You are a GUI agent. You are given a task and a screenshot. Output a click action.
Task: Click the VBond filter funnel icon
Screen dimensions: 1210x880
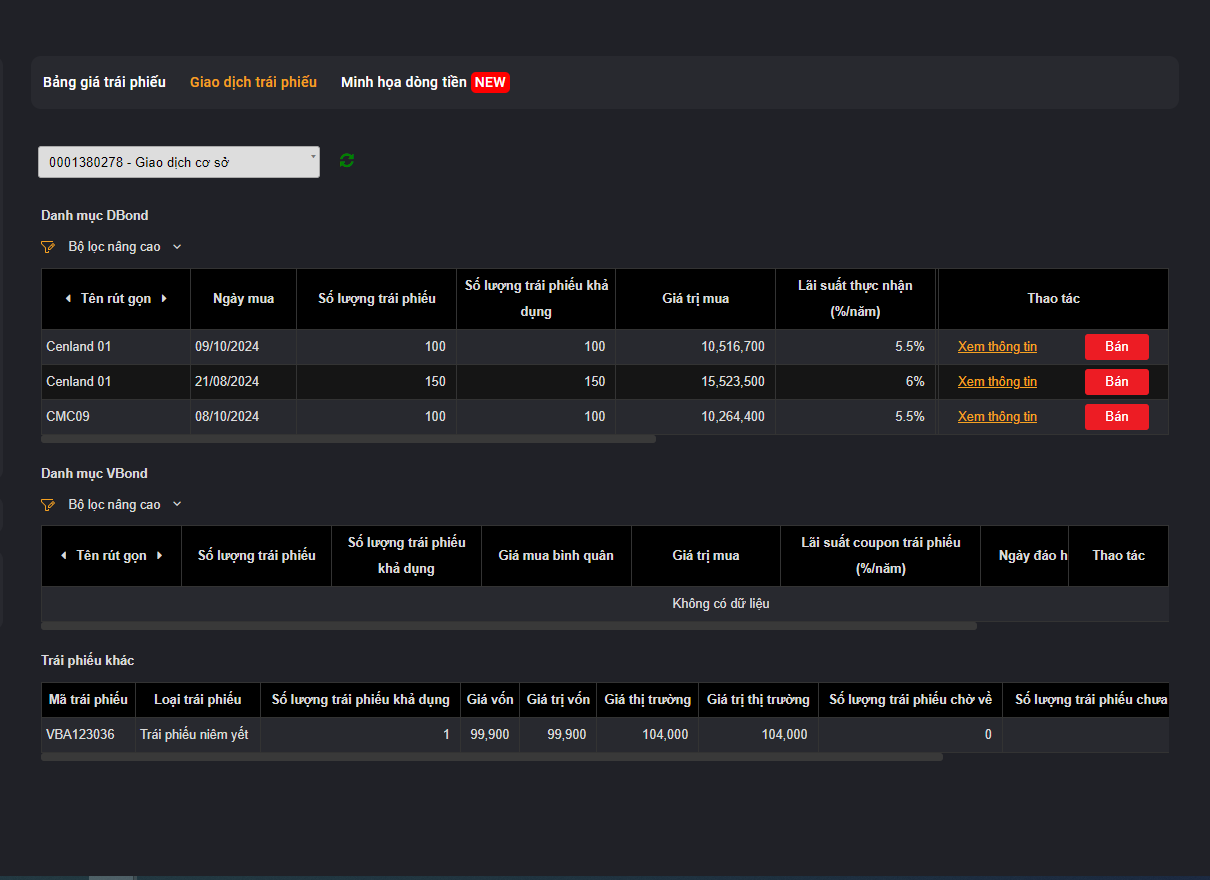point(48,505)
